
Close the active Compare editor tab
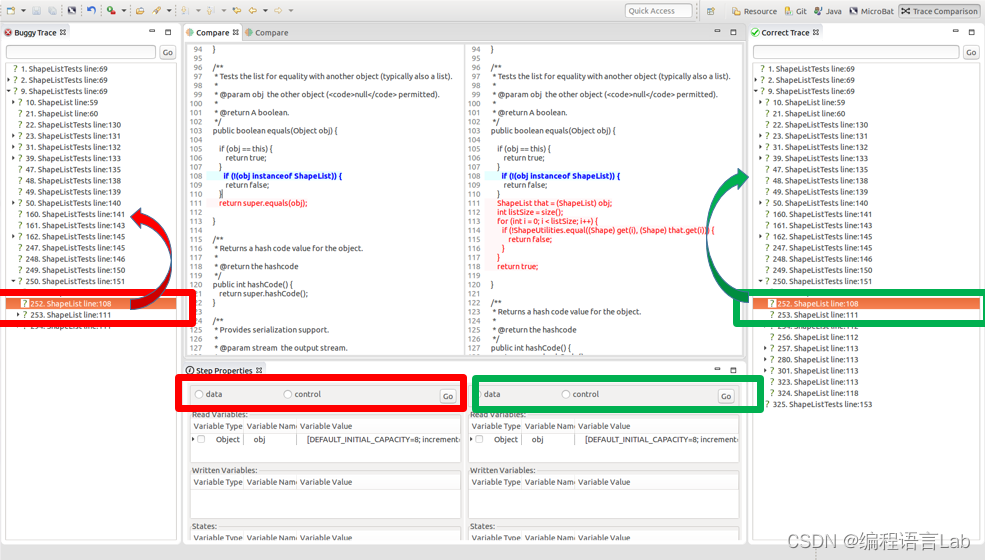click(236, 32)
